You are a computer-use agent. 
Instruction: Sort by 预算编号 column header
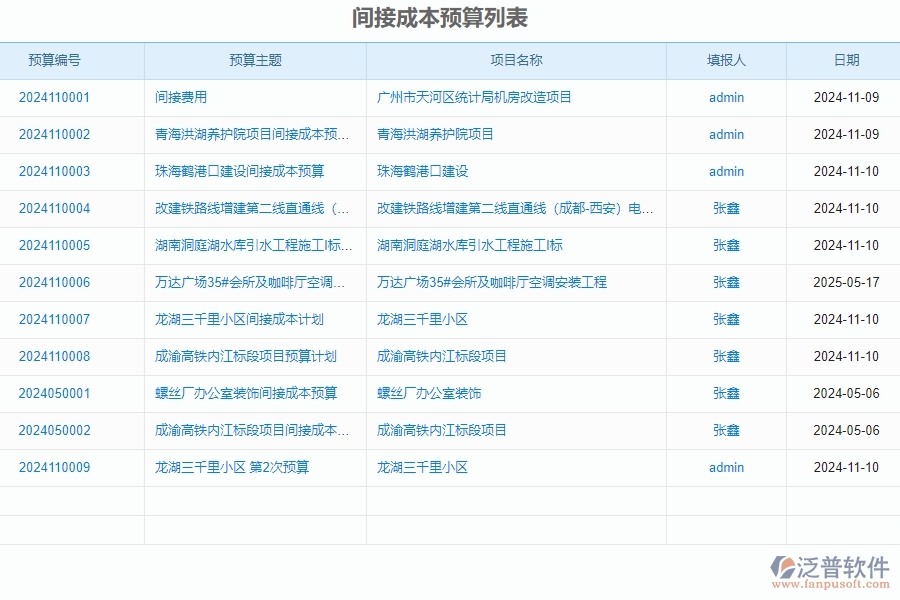click(x=53, y=59)
